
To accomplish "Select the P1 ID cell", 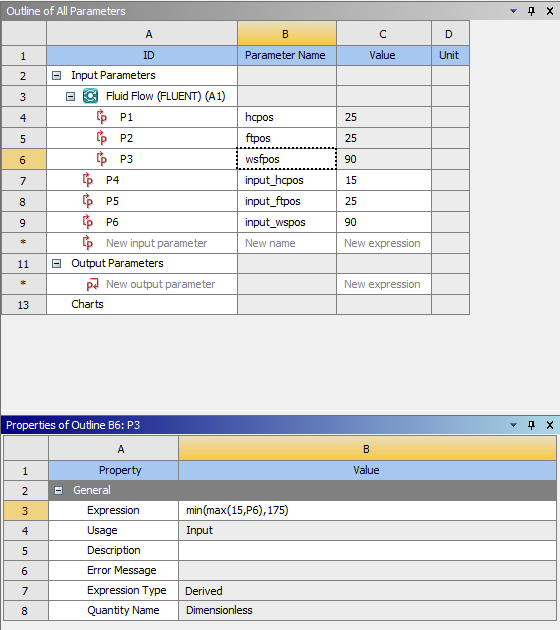I will [142, 117].
